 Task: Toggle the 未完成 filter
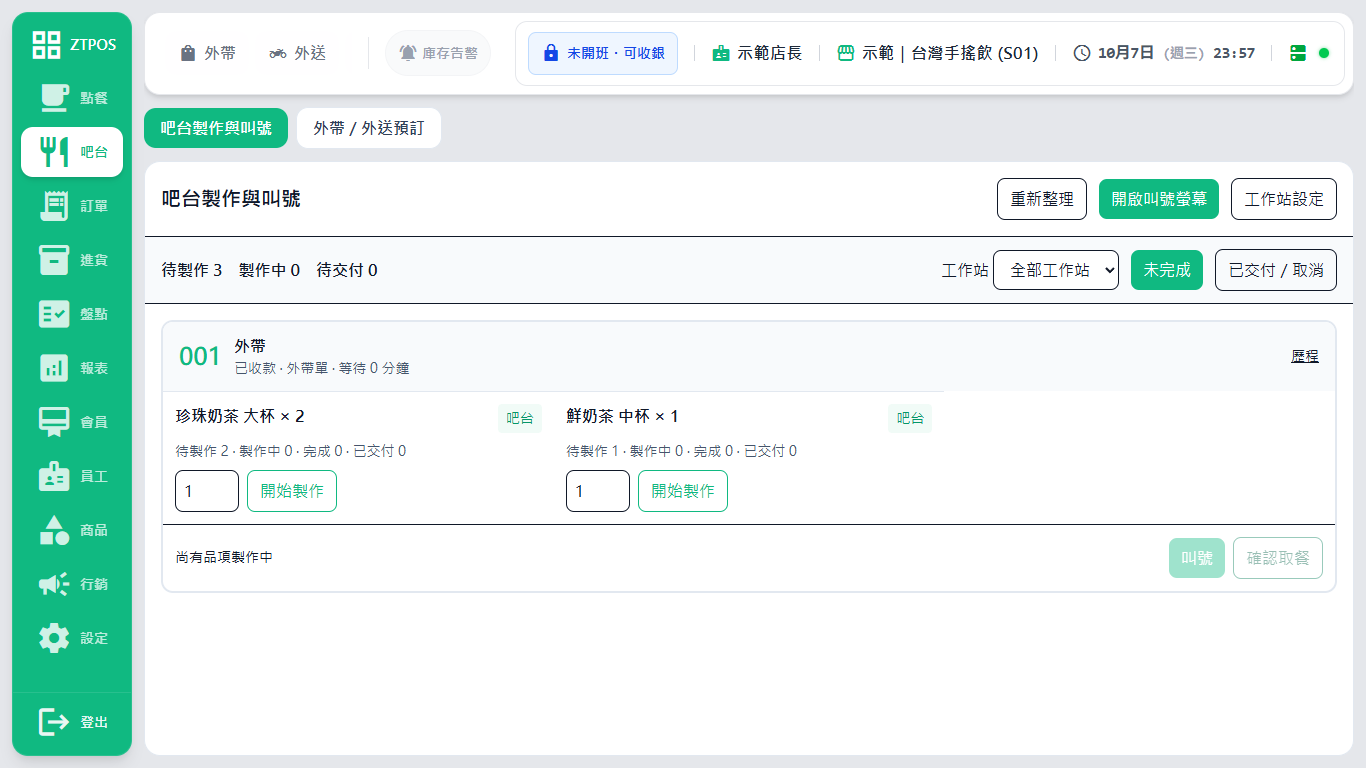click(x=1167, y=270)
